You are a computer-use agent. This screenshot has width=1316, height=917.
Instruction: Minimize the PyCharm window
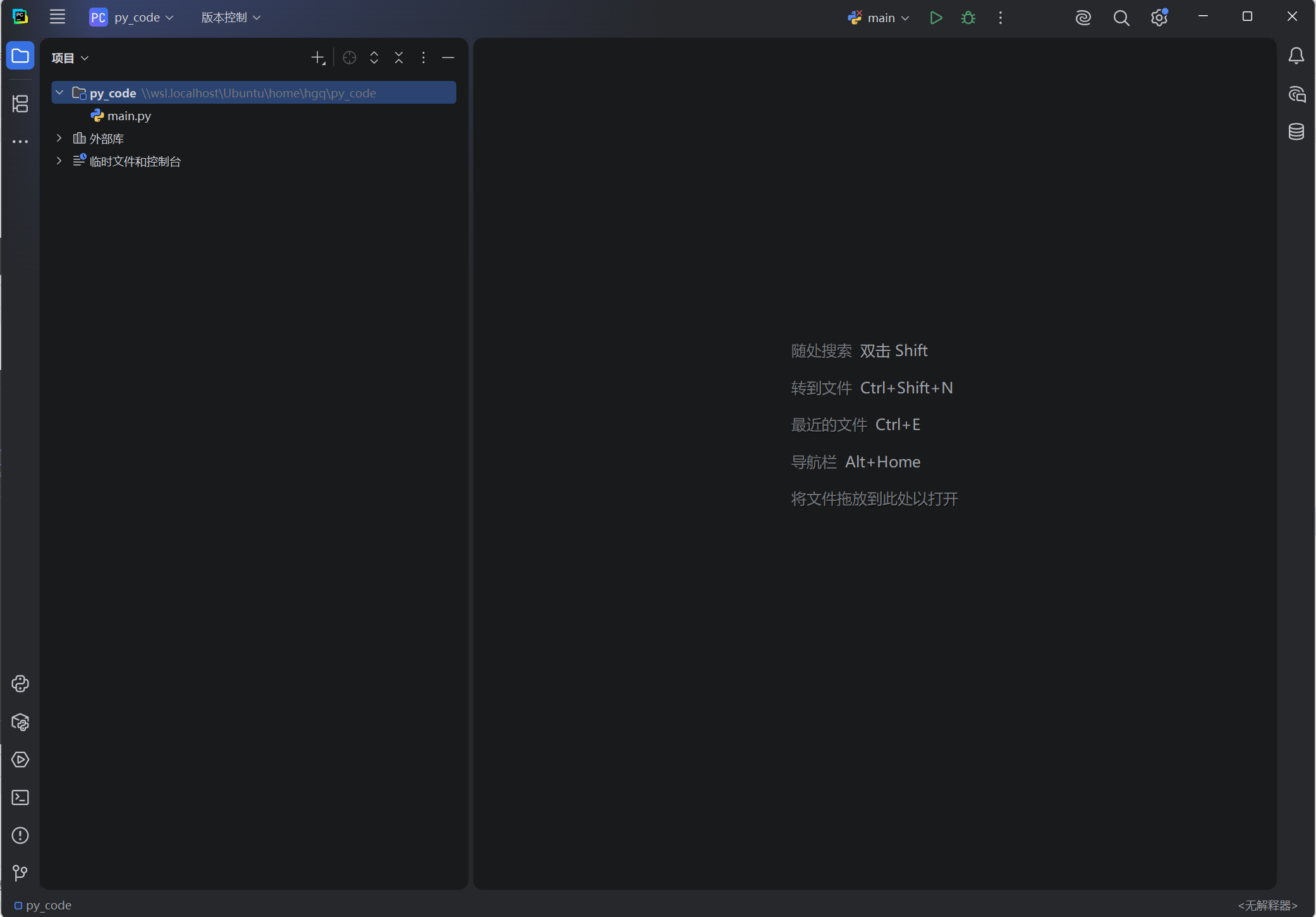click(x=1203, y=16)
